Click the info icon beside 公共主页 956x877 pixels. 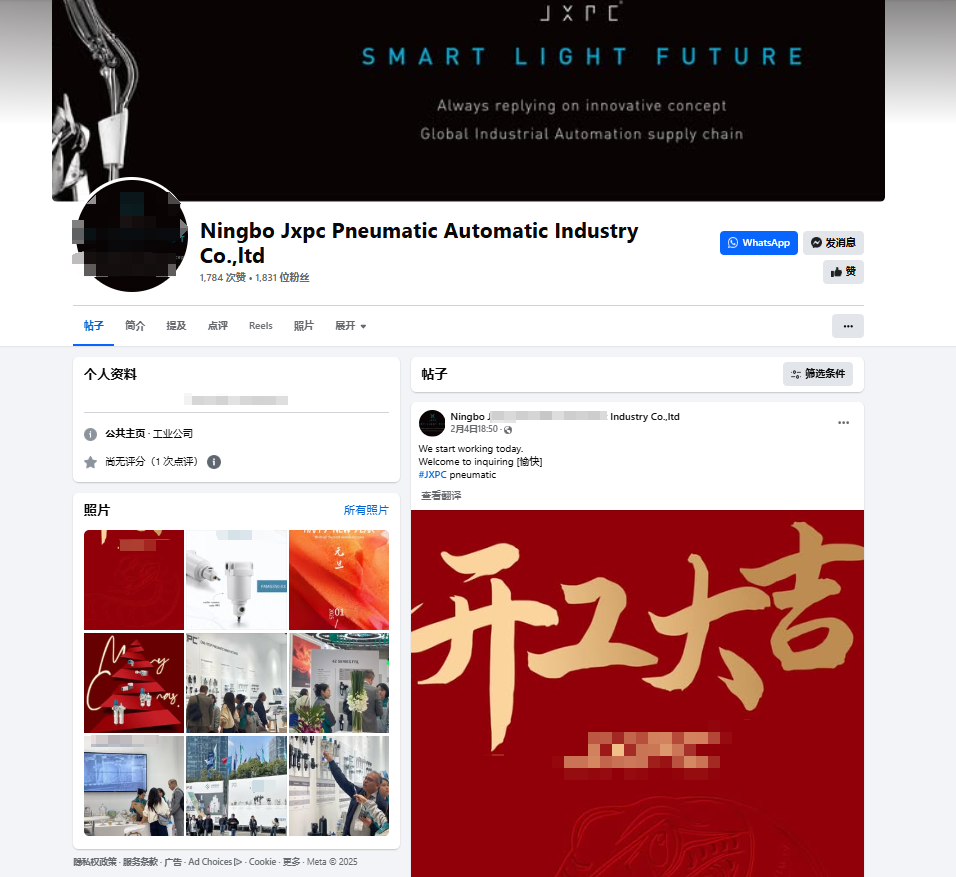click(90, 434)
